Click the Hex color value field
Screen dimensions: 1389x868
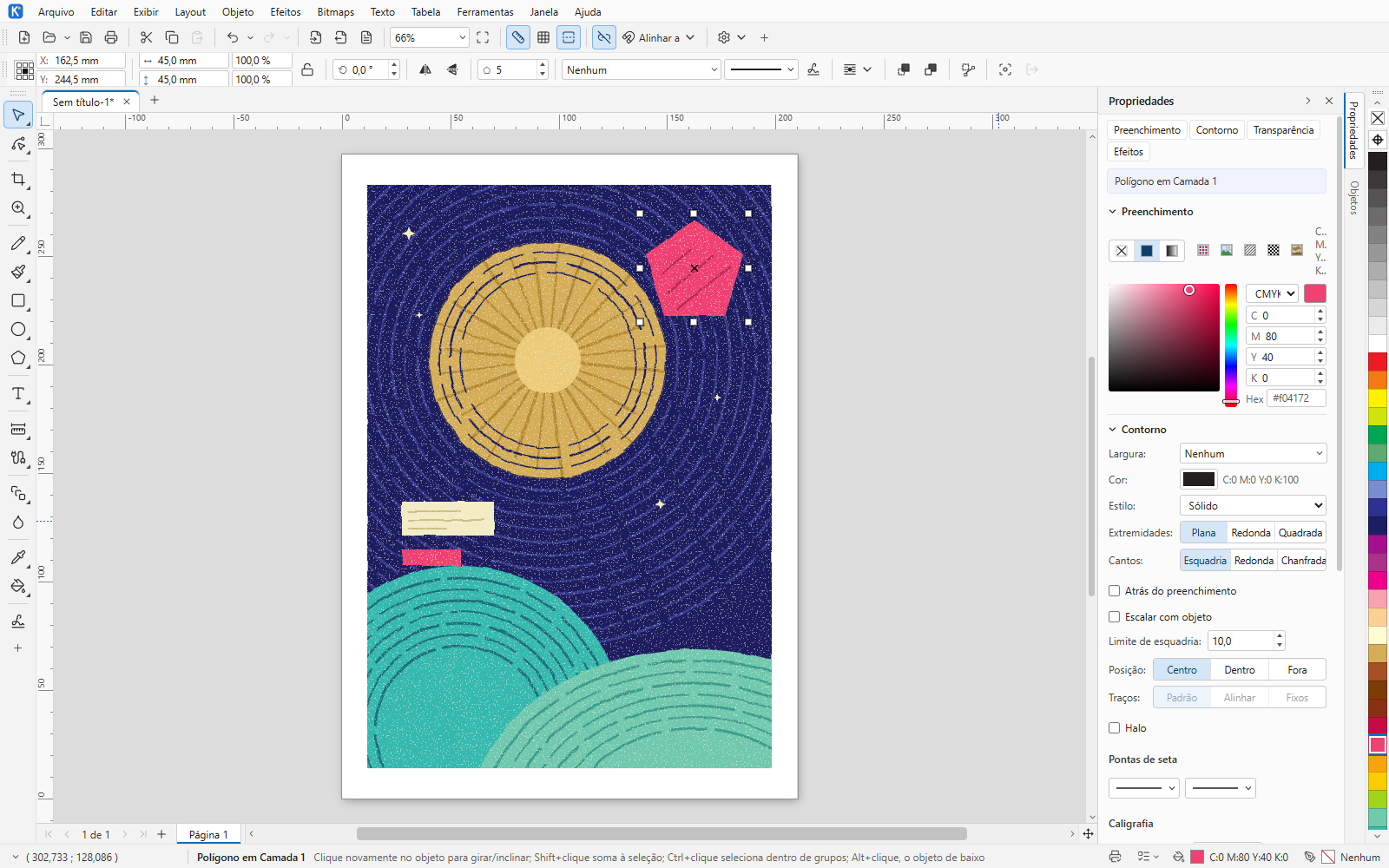(1296, 398)
